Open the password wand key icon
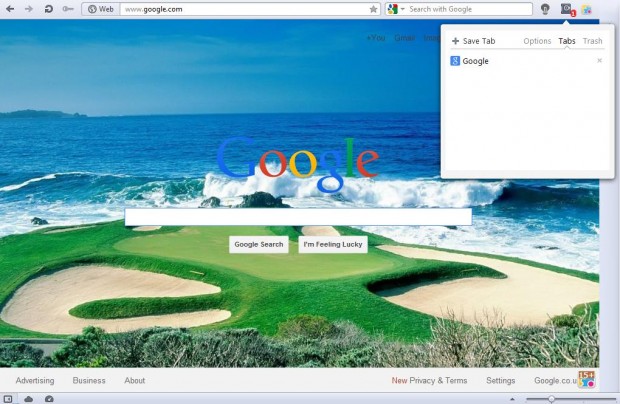 68,9
